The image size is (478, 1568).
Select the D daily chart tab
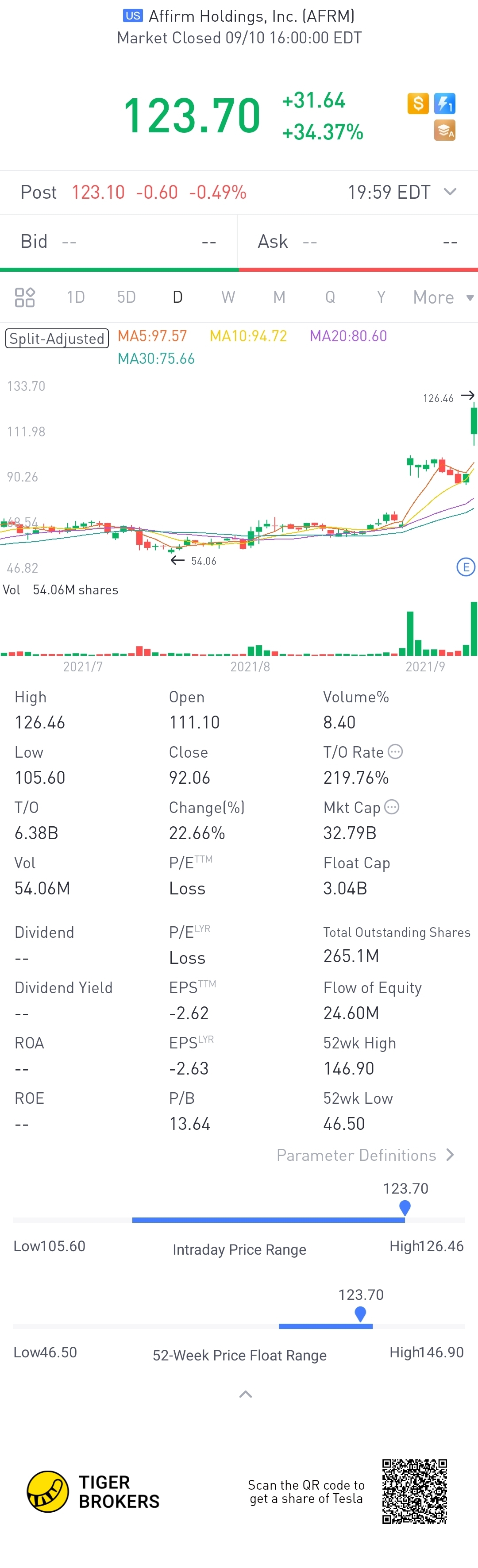pyautogui.click(x=177, y=297)
